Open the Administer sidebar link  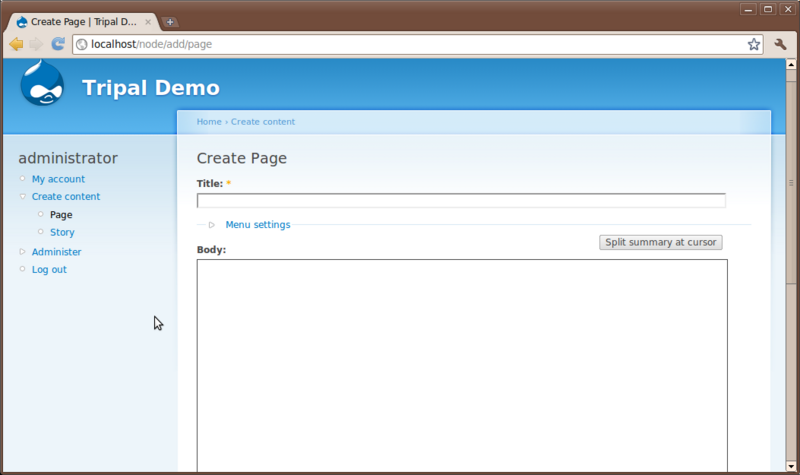[56, 252]
